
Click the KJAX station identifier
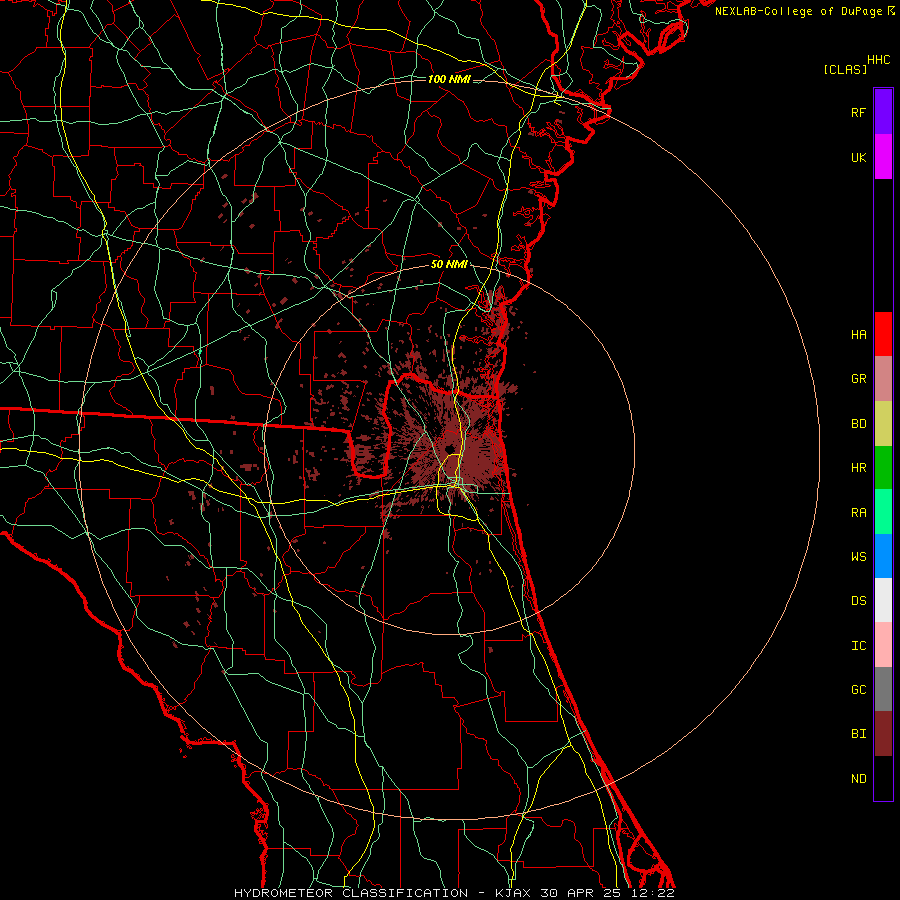tap(513, 893)
